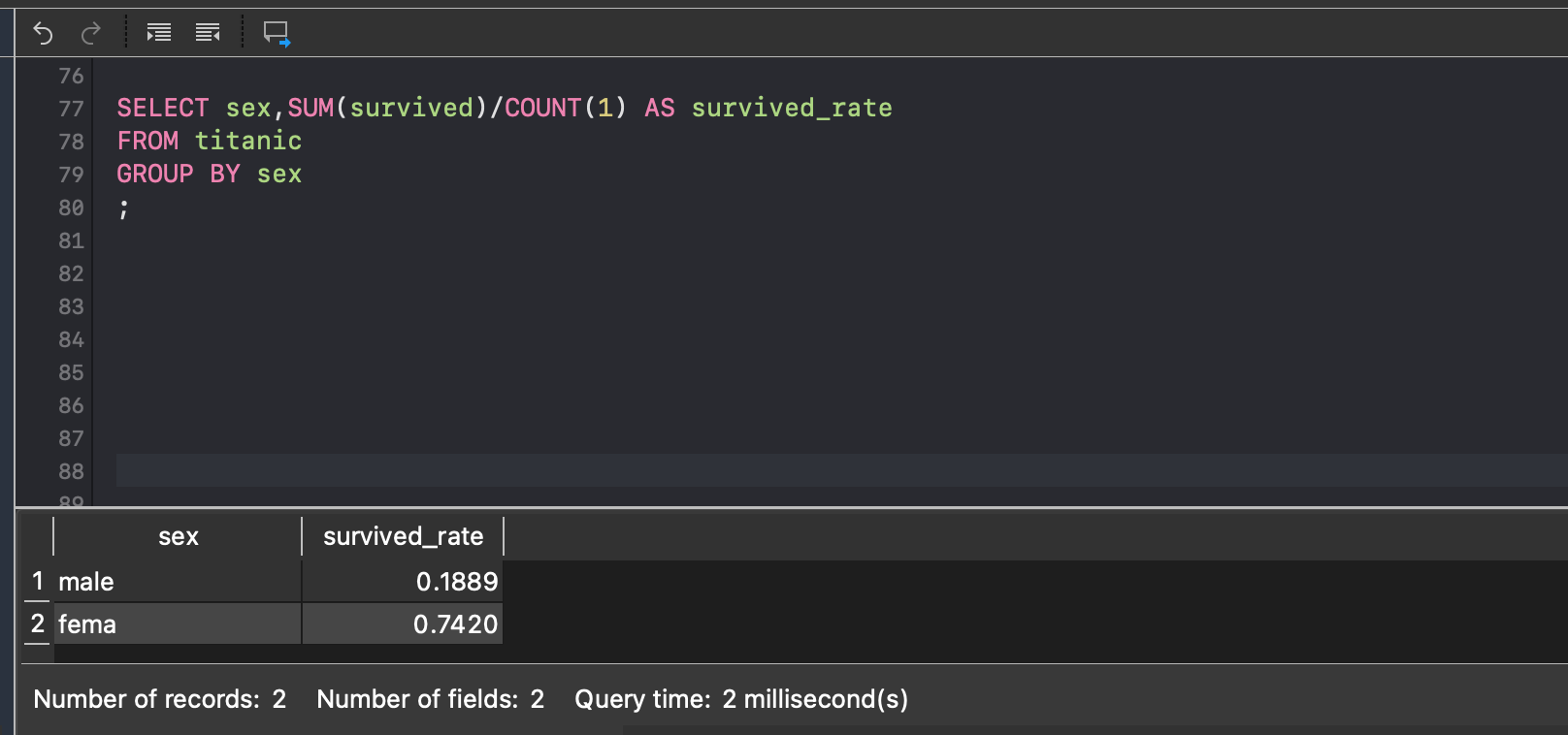1568x735 pixels.
Task: Click the sex column header
Action: [x=178, y=536]
